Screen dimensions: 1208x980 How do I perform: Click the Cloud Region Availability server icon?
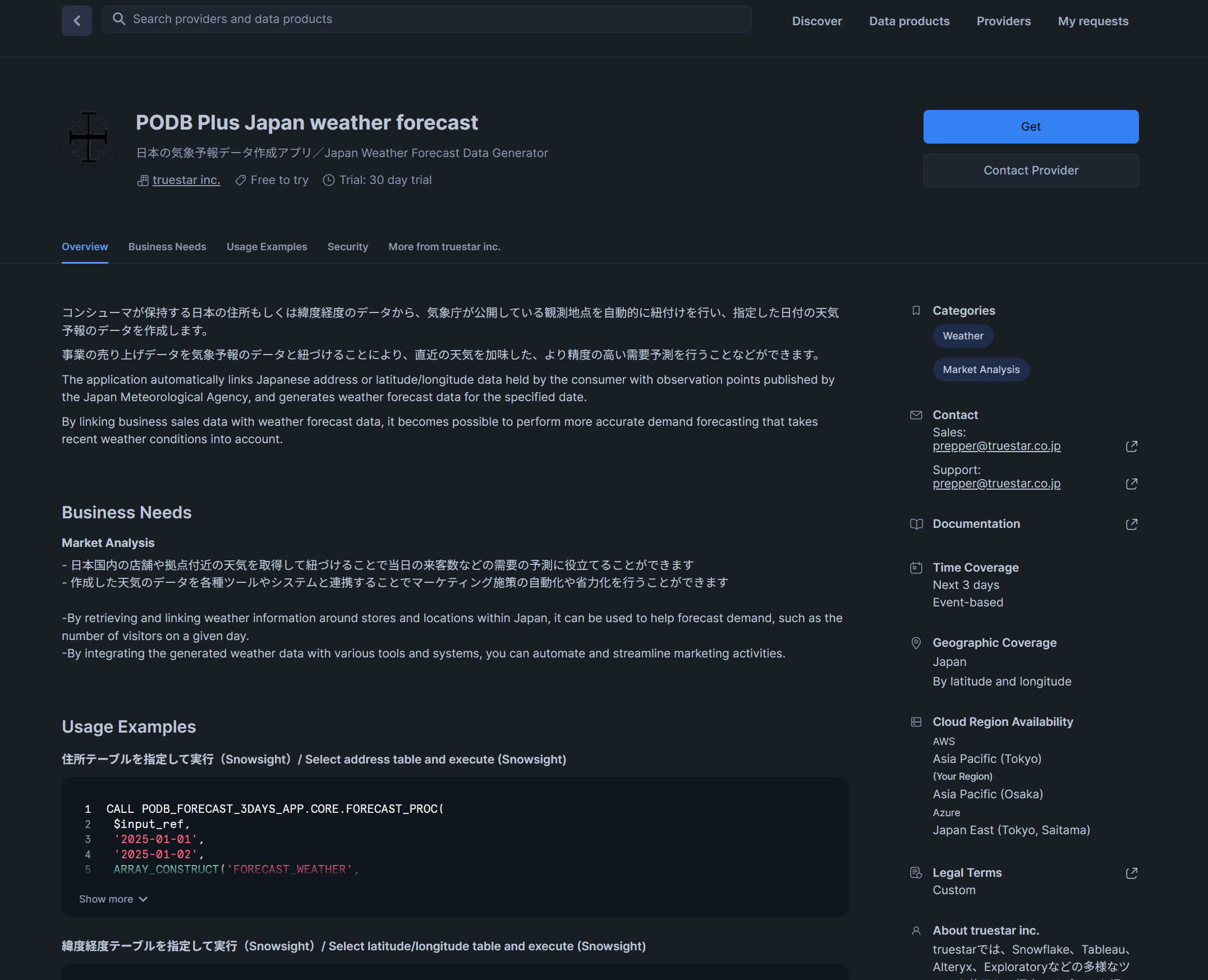point(916,722)
